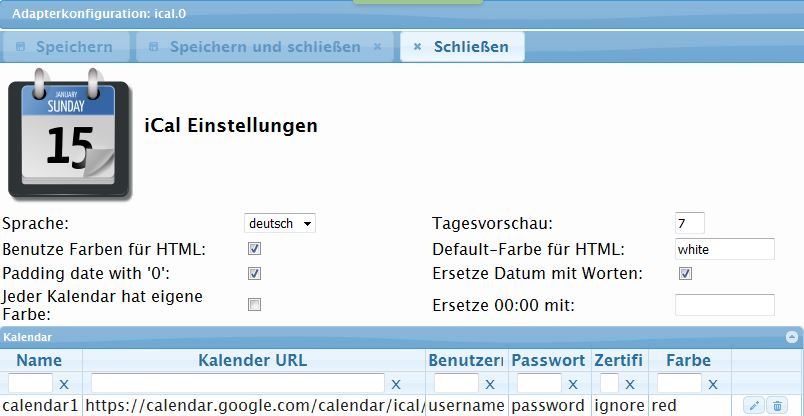Sort by Name column header
The width and height of the screenshot is (804, 416).
pos(39,360)
